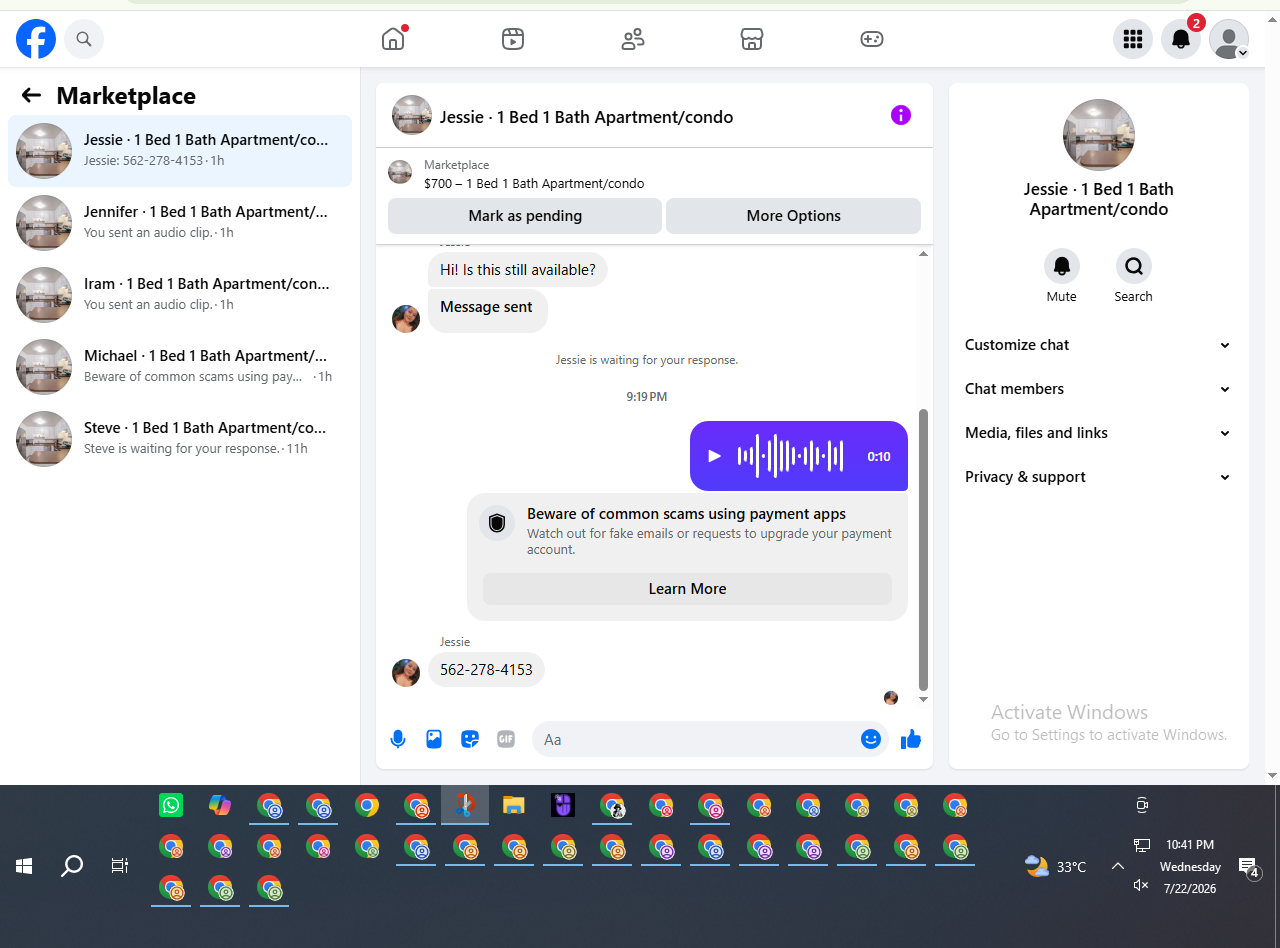Screen dimensions: 1280x948
Task: Choose a sticker from the sticker icon
Action: (470, 740)
